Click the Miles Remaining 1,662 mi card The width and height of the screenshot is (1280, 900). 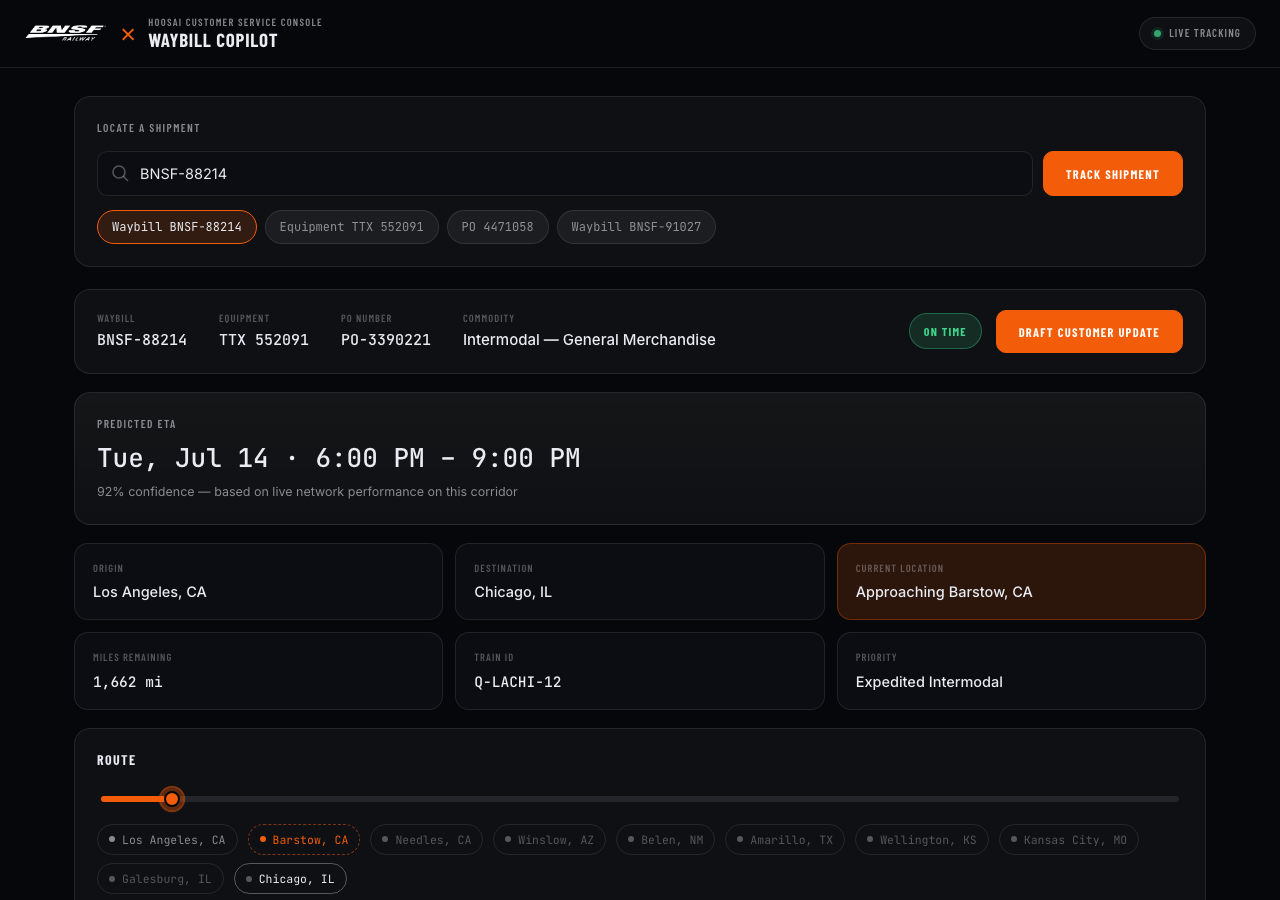coord(258,671)
